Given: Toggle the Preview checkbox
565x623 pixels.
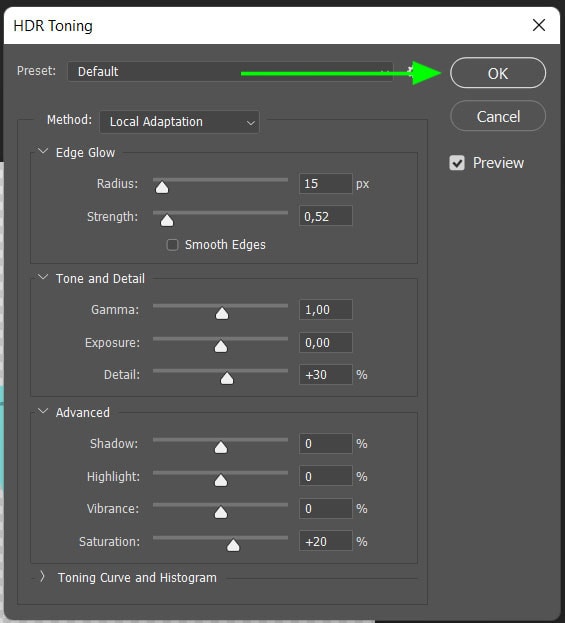Looking at the screenshot, I should click(x=457, y=163).
